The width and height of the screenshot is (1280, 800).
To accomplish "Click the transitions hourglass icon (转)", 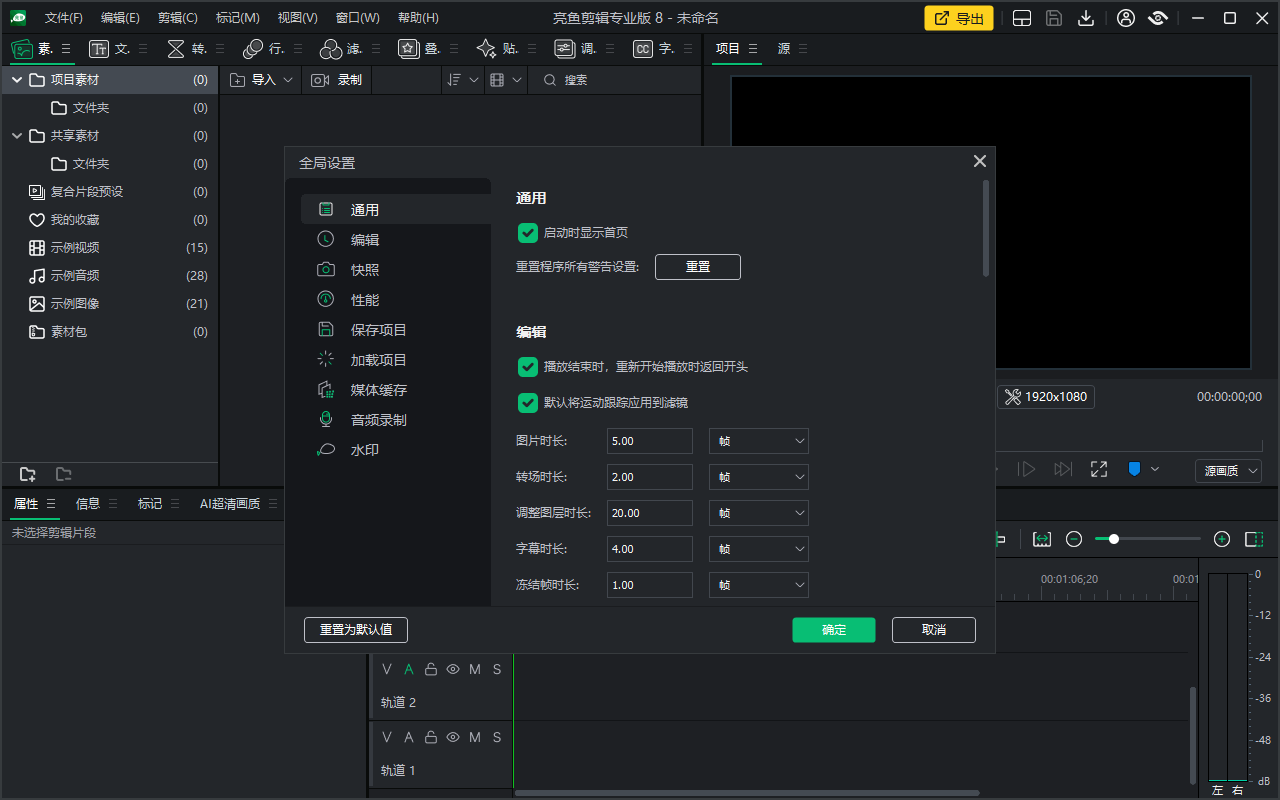I will pos(176,49).
